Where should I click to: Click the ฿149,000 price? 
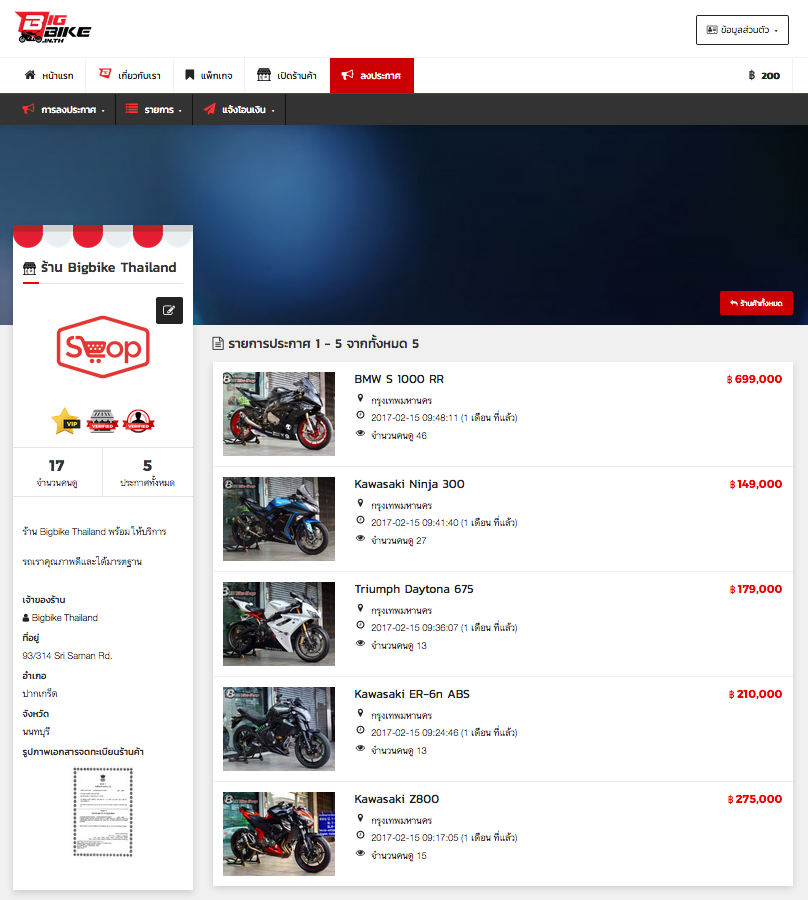pyautogui.click(x=755, y=484)
